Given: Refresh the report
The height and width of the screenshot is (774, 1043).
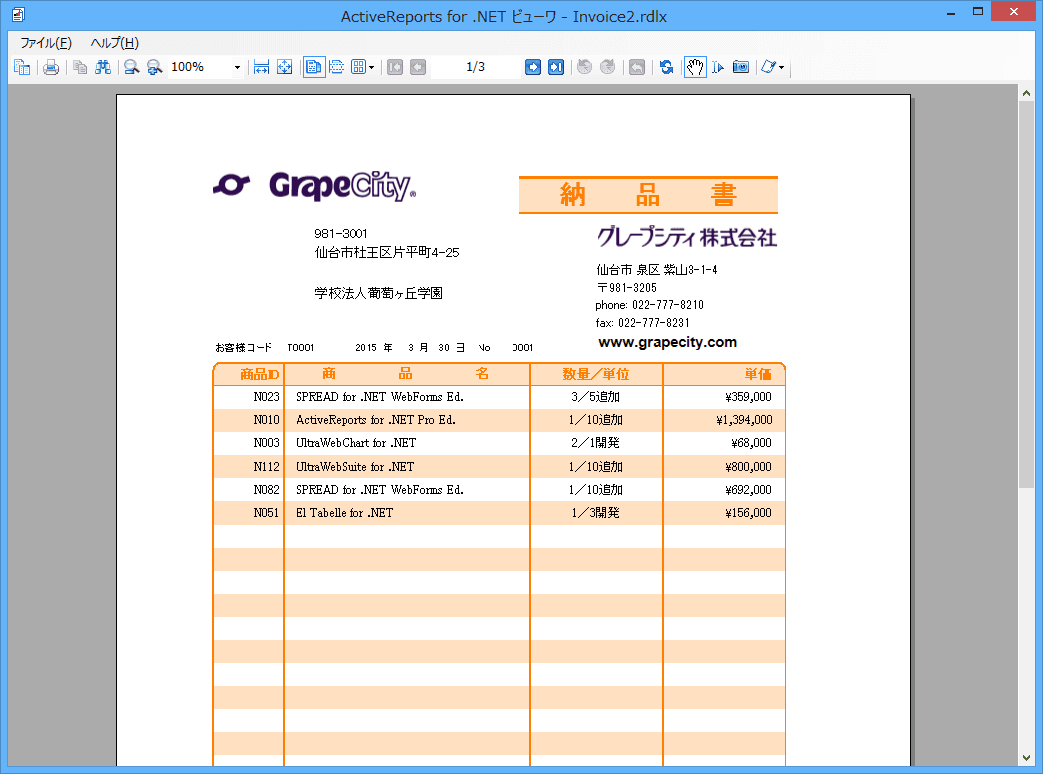Looking at the screenshot, I should [667, 67].
